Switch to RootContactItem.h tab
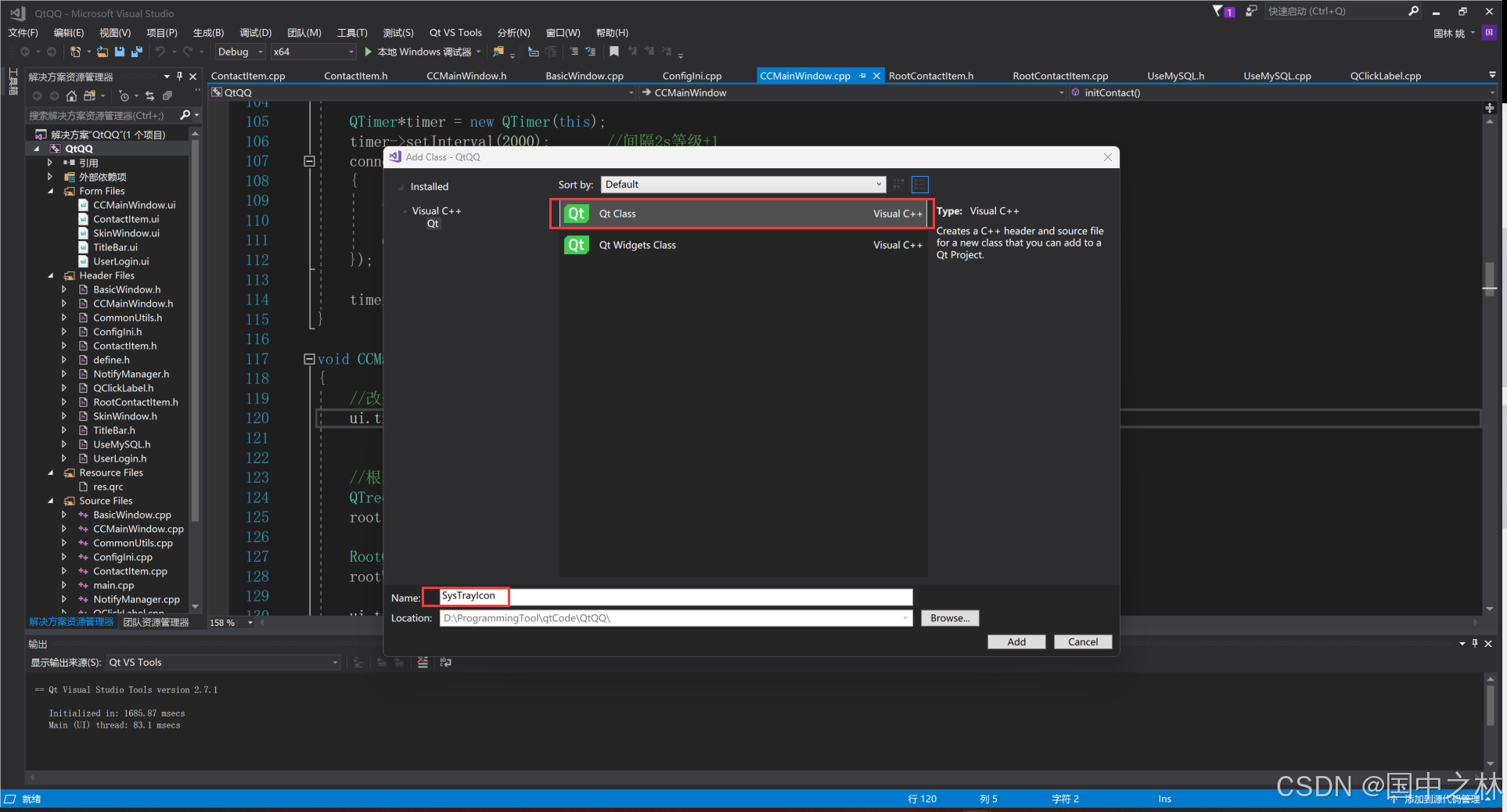Screen dimensions: 1507x812 coord(931,76)
